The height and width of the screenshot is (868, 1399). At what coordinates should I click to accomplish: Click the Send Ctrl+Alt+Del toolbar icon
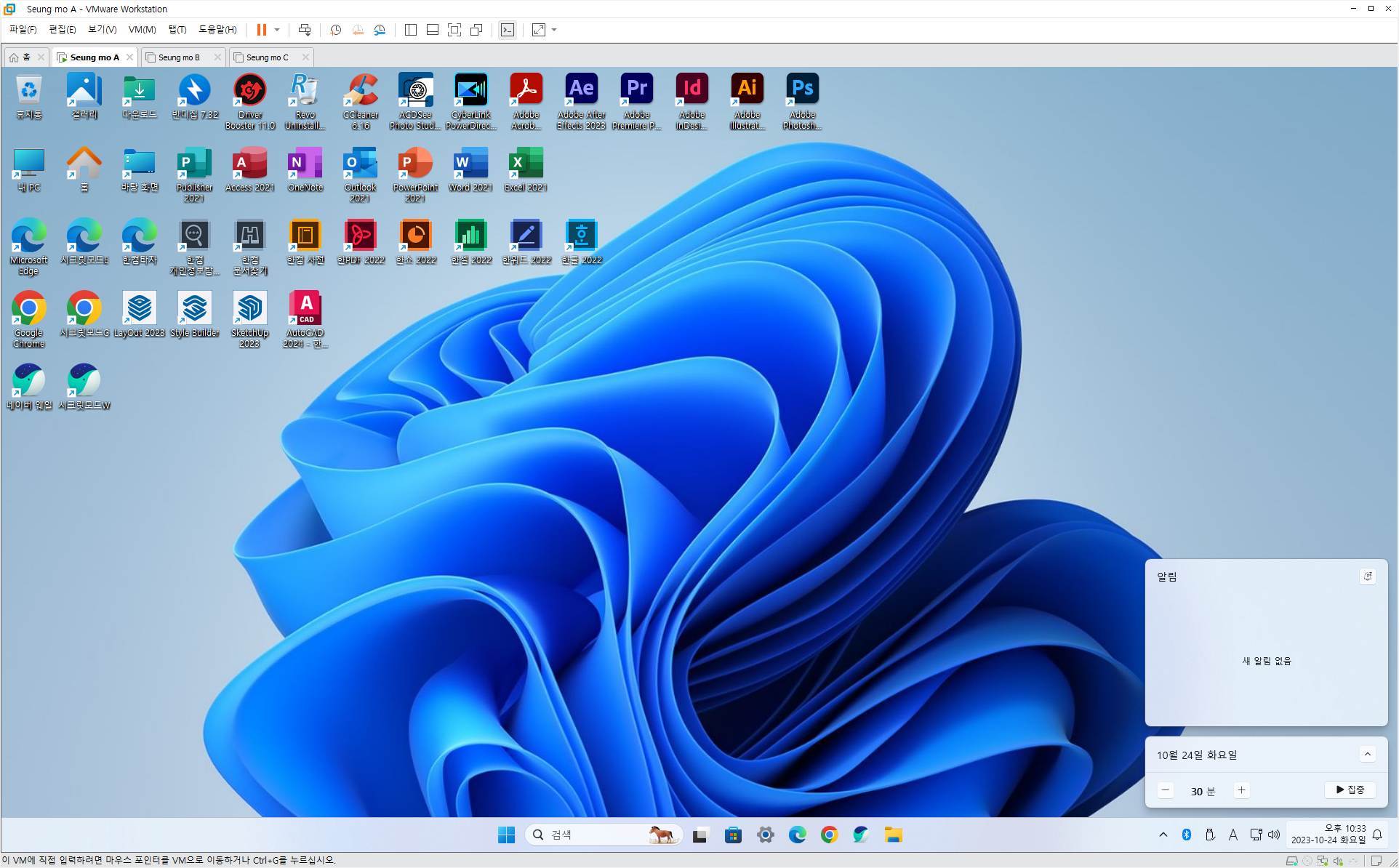pyautogui.click(x=305, y=30)
